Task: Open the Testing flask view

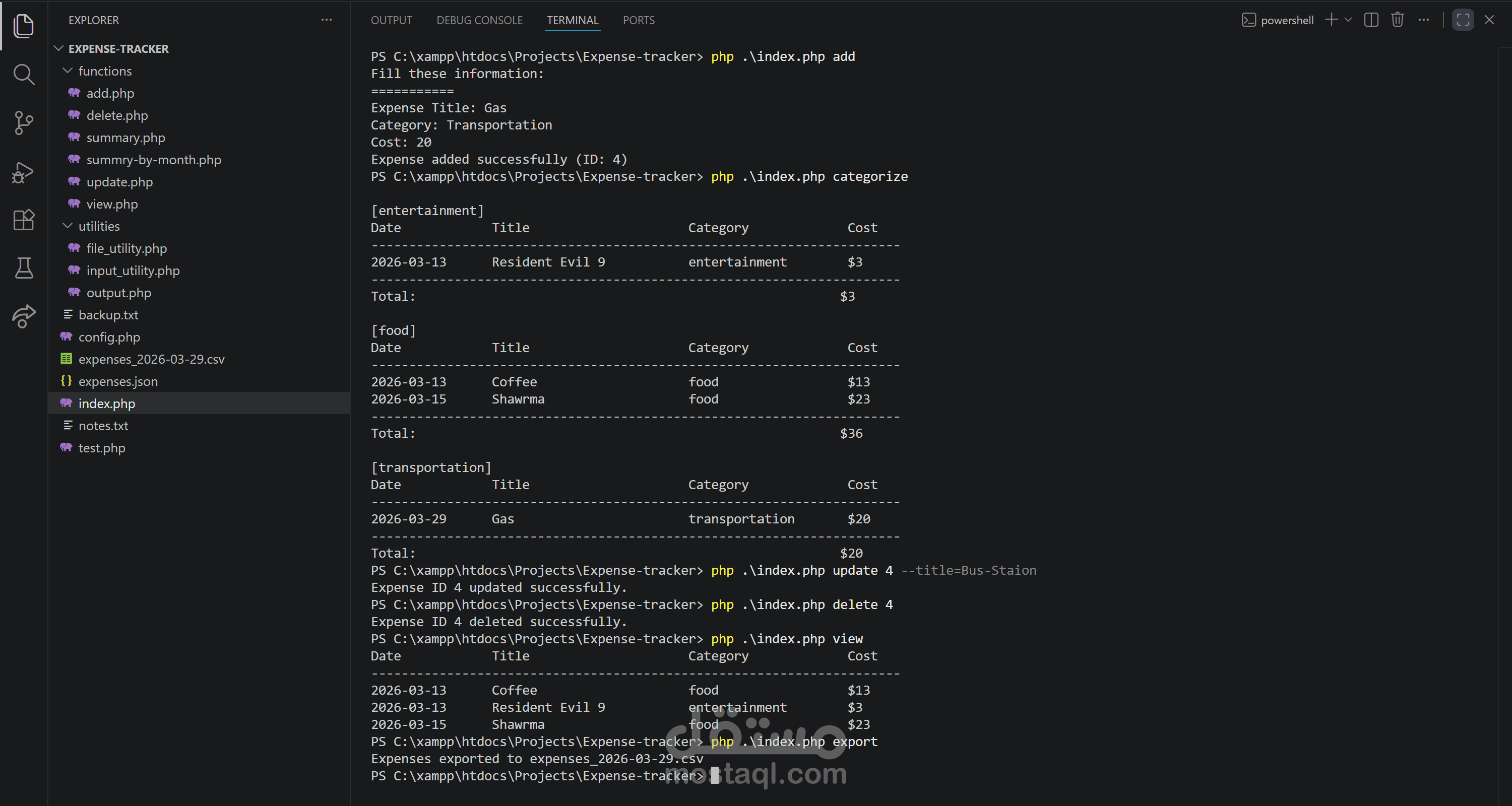Action: [x=24, y=268]
